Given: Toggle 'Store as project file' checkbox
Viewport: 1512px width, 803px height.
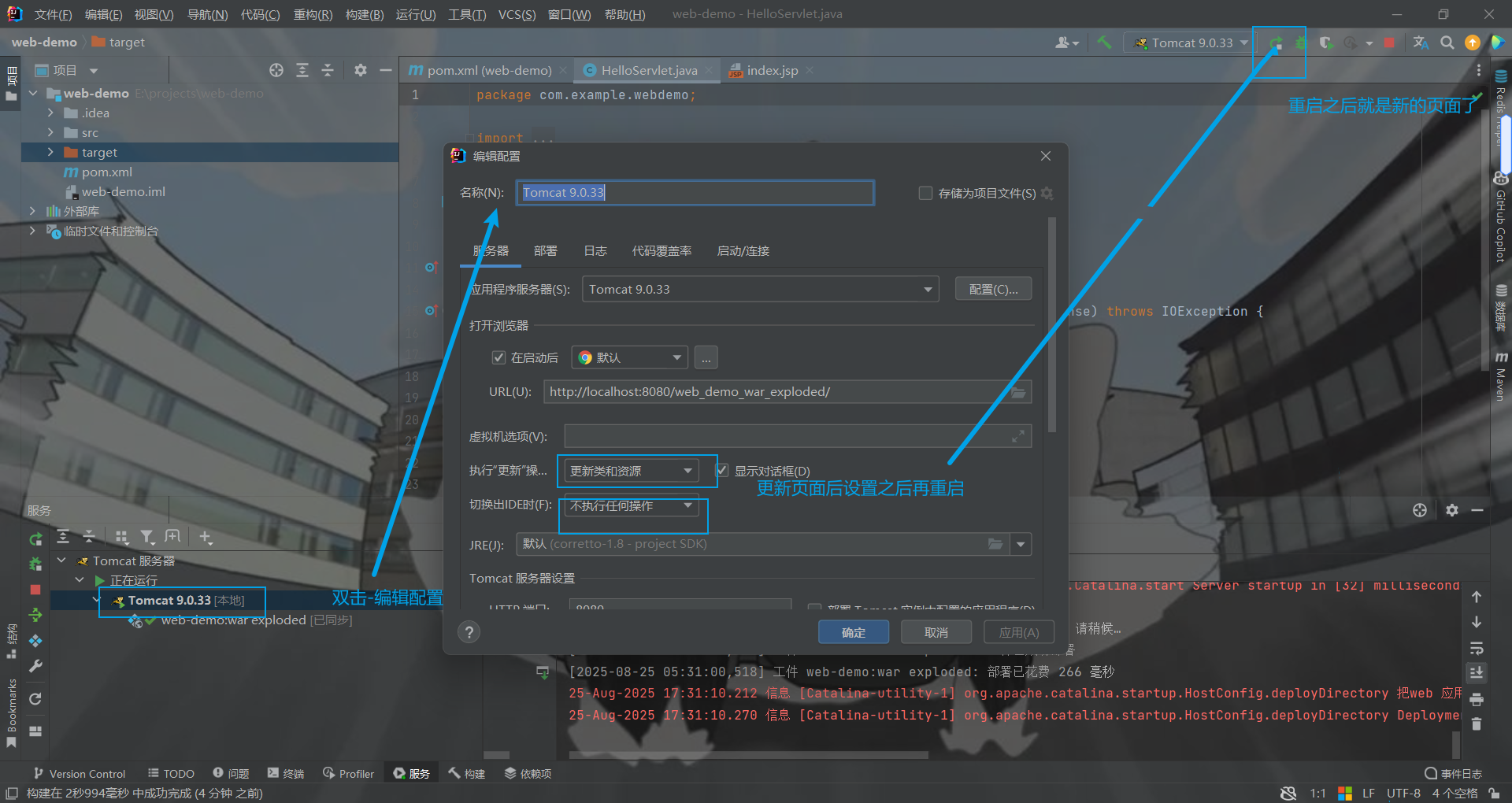Looking at the screenshot, I should pos(925,193).
